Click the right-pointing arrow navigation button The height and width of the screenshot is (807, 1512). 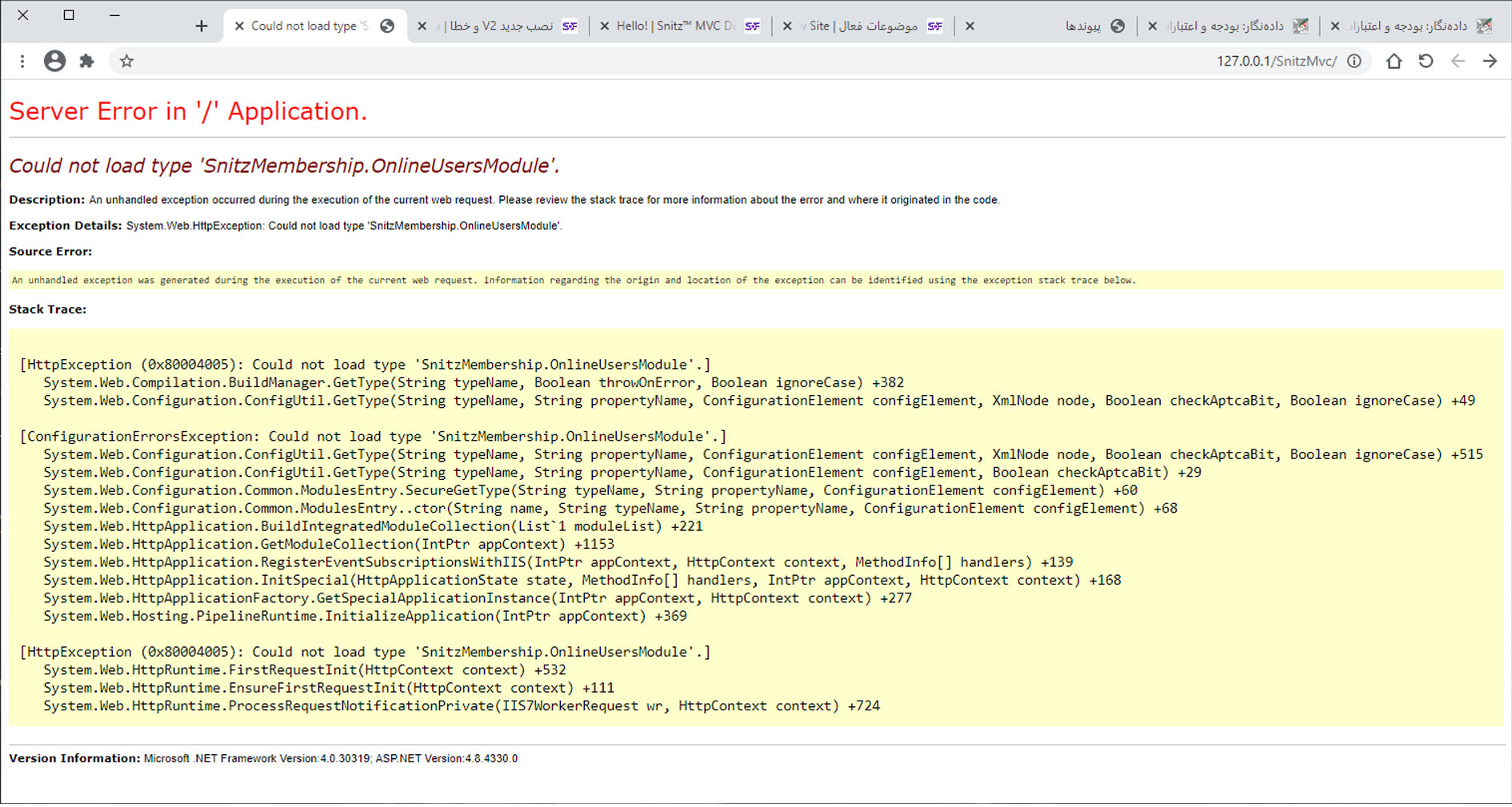[1490, 62]
